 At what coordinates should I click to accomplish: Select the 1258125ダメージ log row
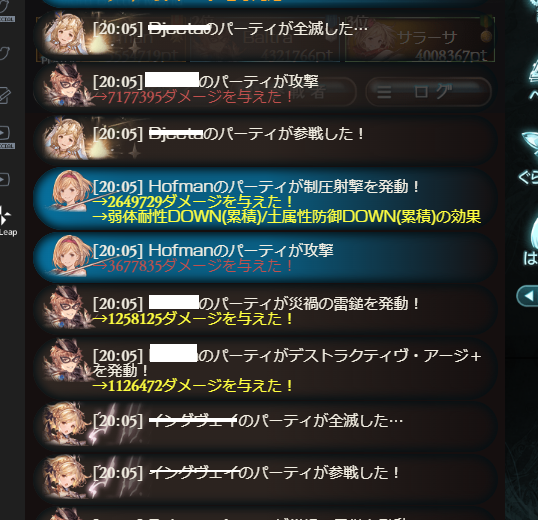(x=265, y=310)
